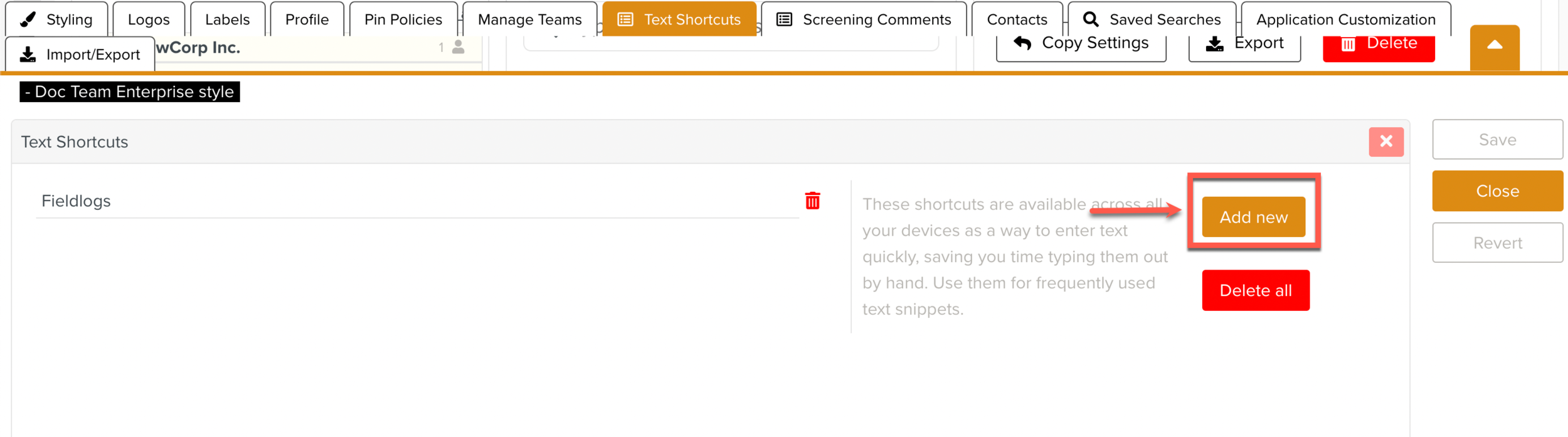This screenshot has width=1568, height=437.
Task: Click the Close button on the right
Action: 1497,191
